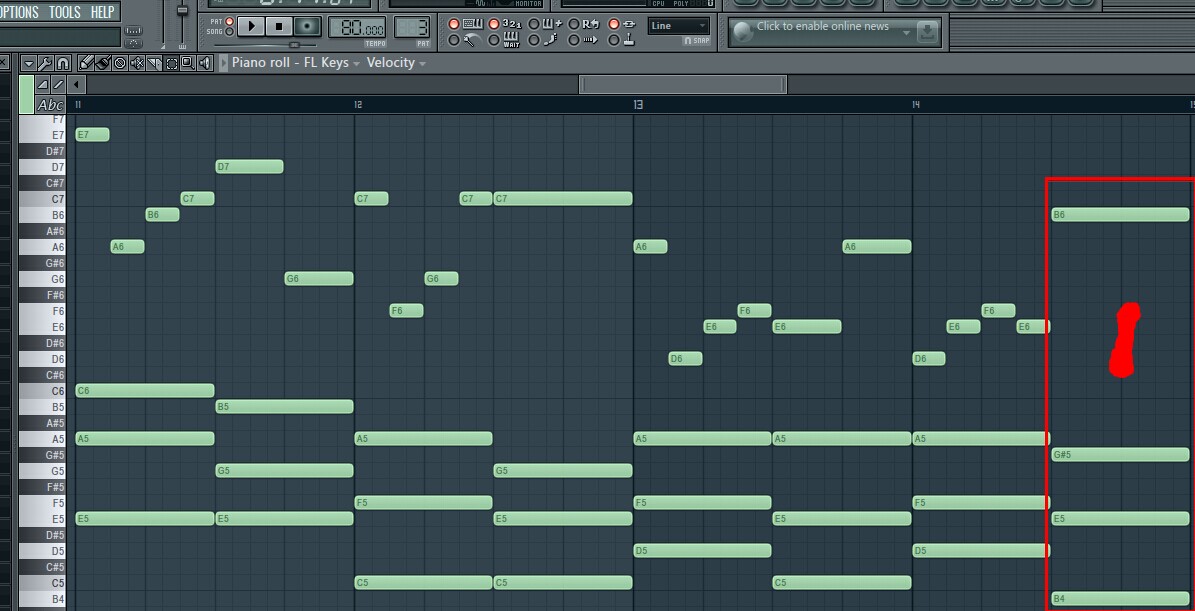Click the green note color swatch

(27, 94)
